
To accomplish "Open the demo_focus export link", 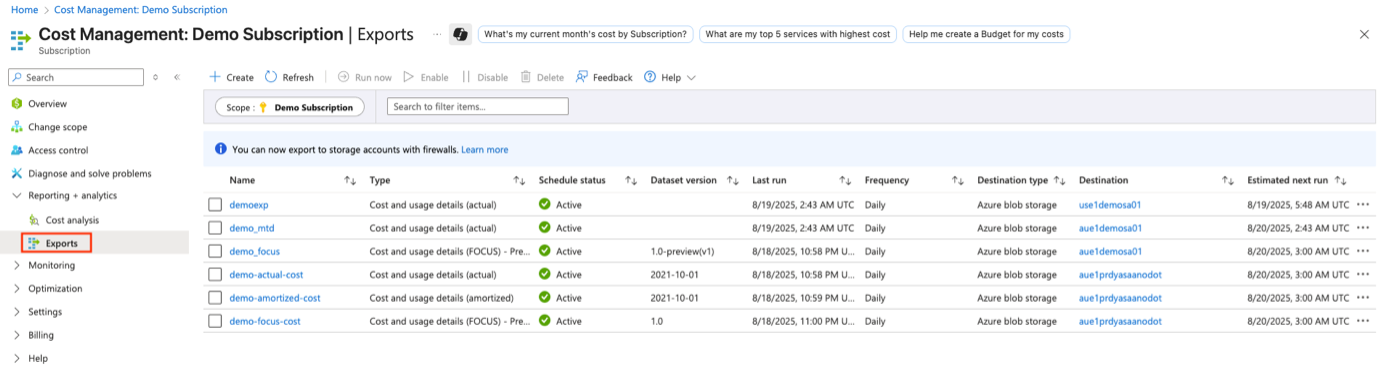I will pyautogui.click(x=254, y=251).
